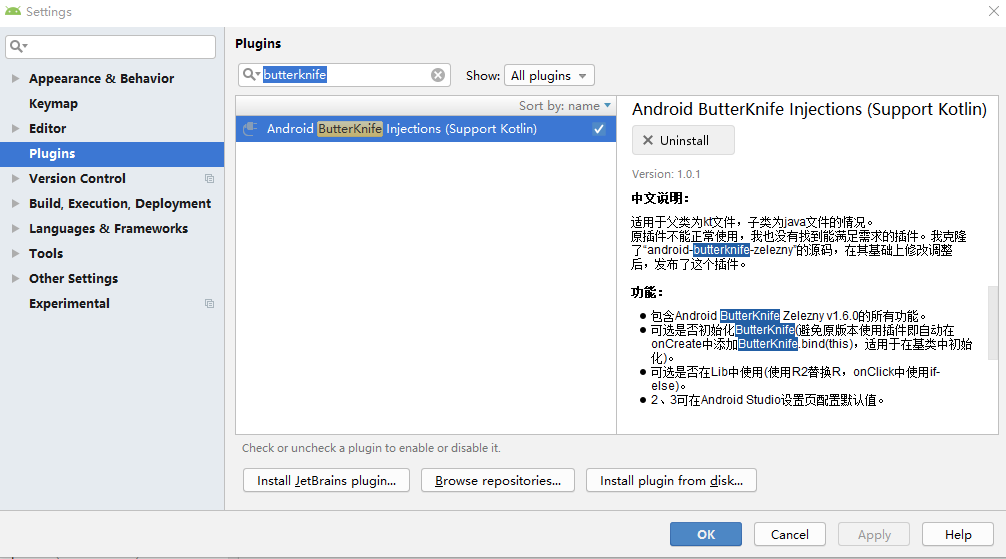This screenshot has height=559, width=1006.
Task: Open the Sort by: name dropdown
Action: (565, 106)
